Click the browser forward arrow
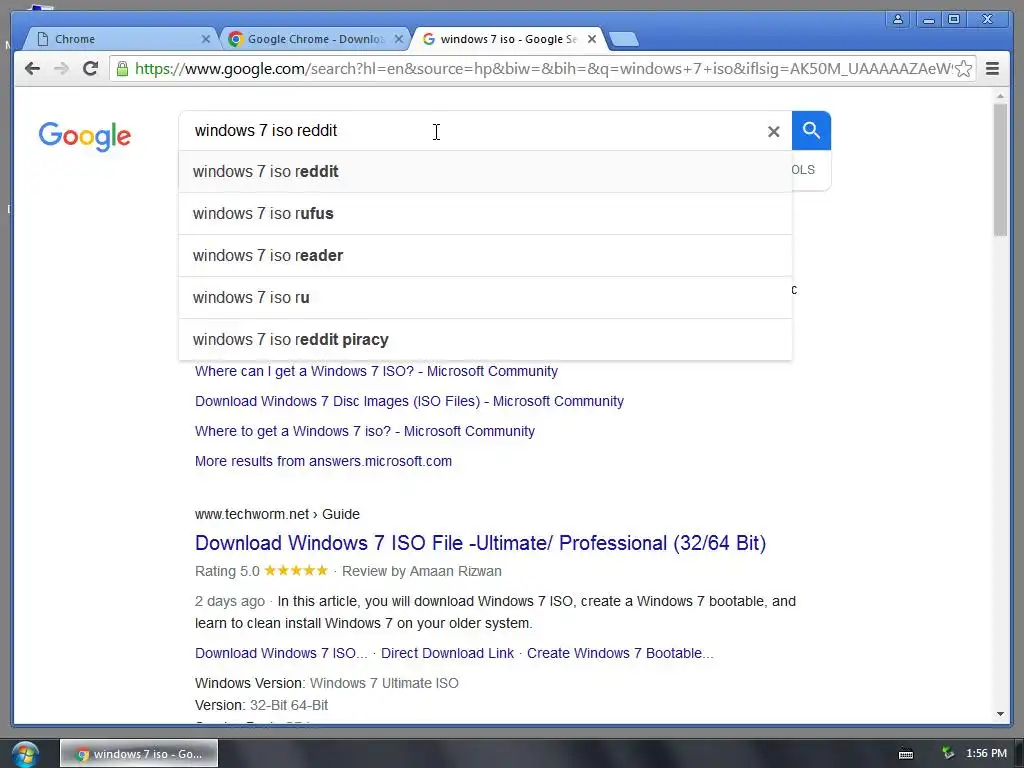The height and width of the screenshot is (768, 1024). (61, 69)
